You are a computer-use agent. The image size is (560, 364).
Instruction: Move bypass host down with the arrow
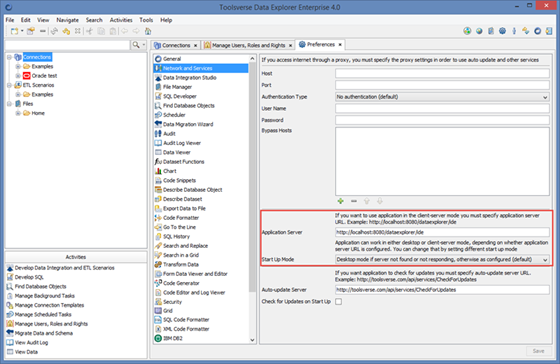tap(380, 201)
